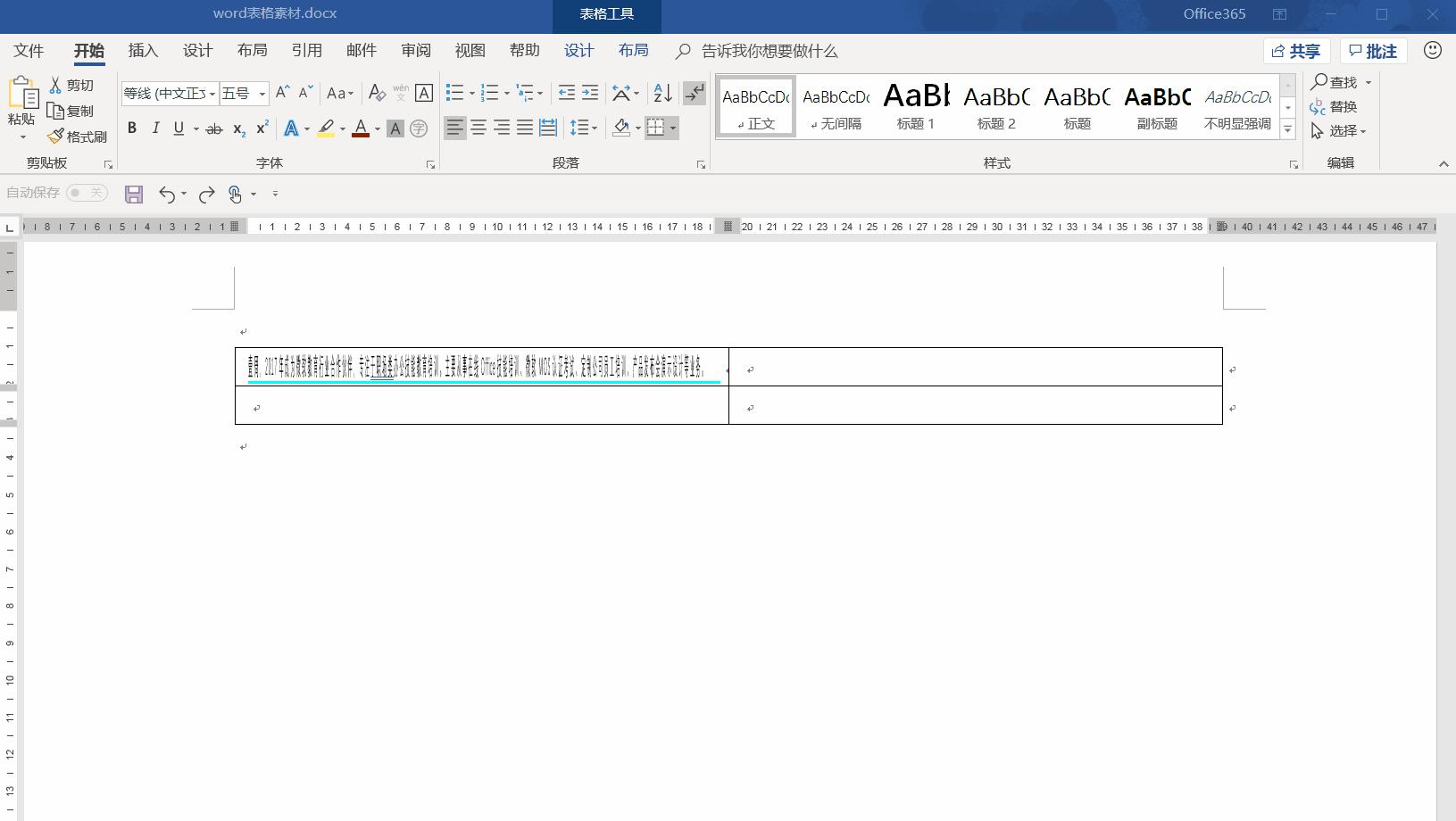
Task: Click the Cut (剪切) scissors icon
Action: 55,86
